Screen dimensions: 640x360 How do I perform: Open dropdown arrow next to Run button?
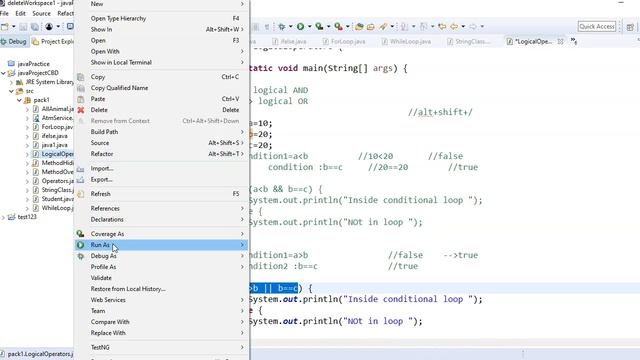coord(309,27)
